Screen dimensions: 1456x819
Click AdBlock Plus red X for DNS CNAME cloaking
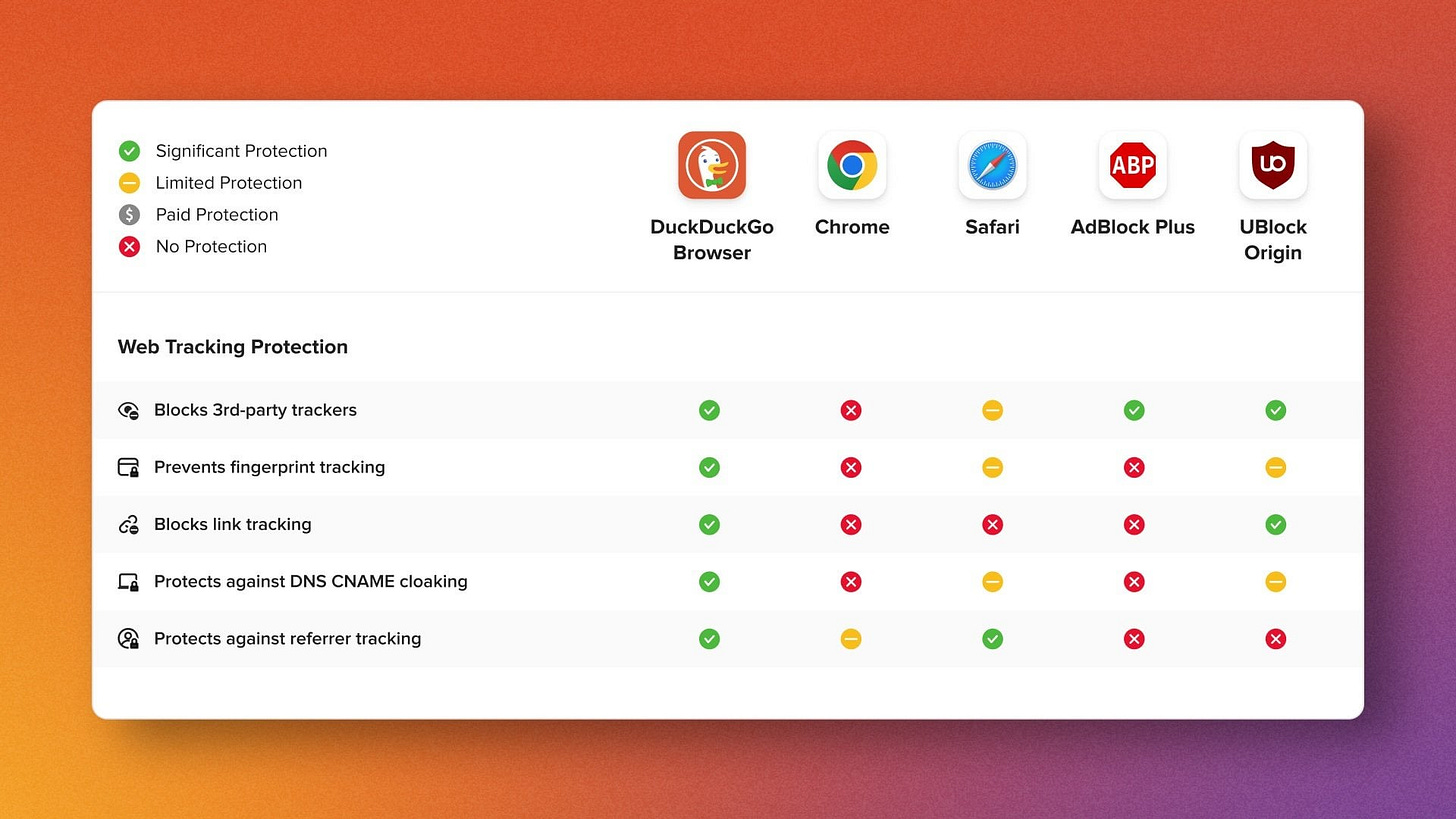coord(1134,582)
